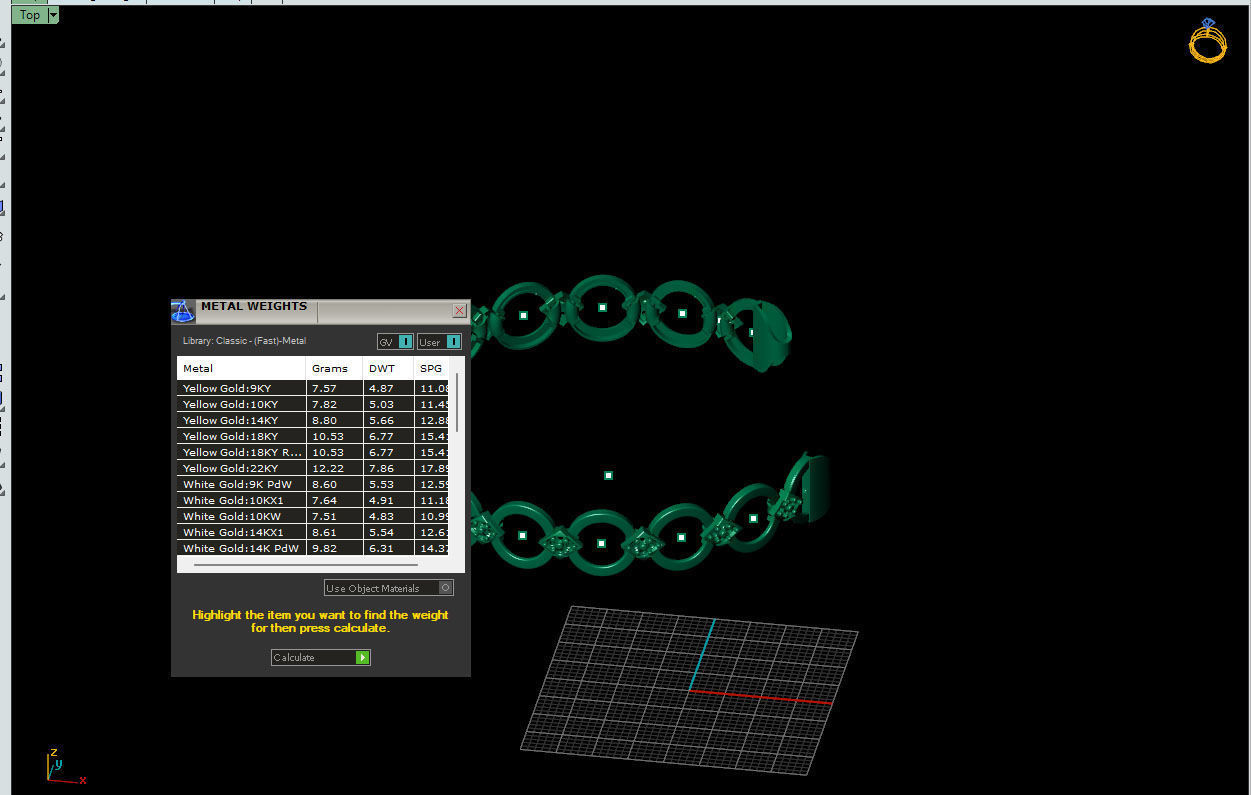This screenshot has width=1251, height=795.
Task: Select the White Gold:10KX1 row
Action: (314, 500)
